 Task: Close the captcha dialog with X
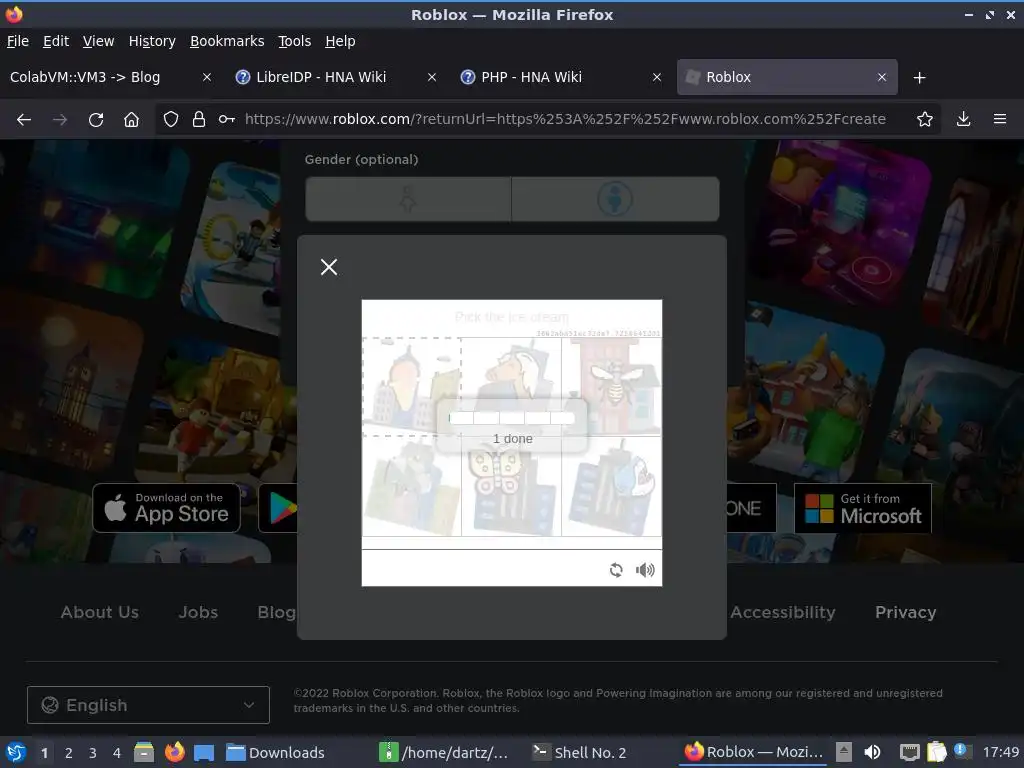point(329,266)
